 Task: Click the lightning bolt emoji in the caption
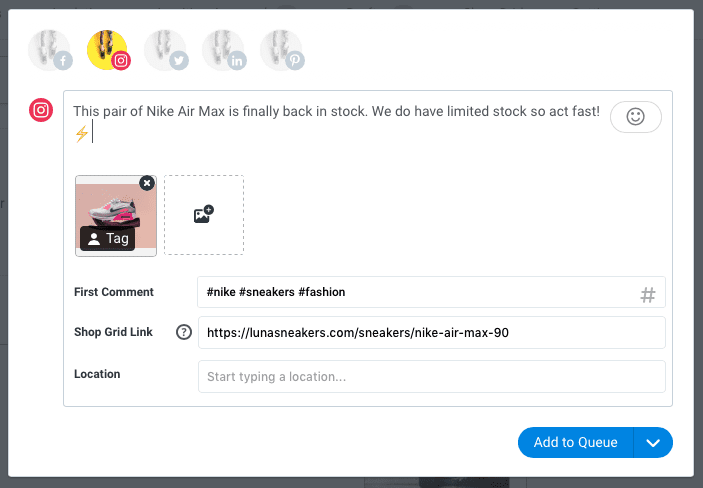(x=82, y=134)
